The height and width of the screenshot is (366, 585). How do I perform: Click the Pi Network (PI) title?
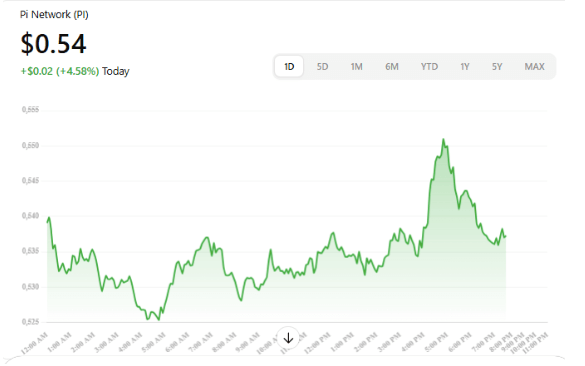click(54, 15)
